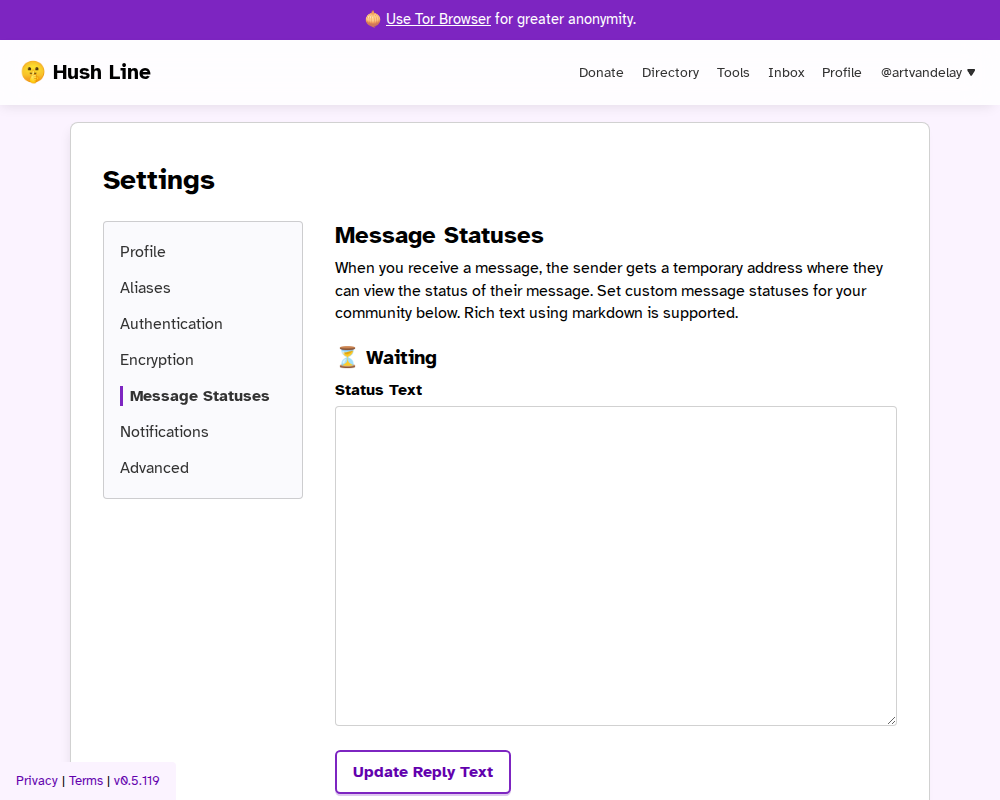Select the Encryption settings tab
1000x800 pixels.
pyautogui.click(x=157, y=360)
